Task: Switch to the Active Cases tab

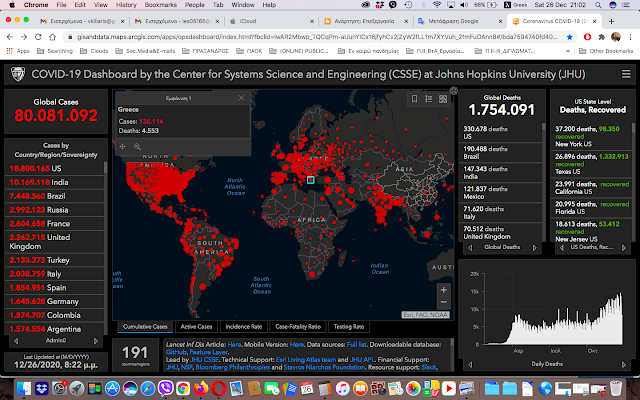Action: [196, 327]
